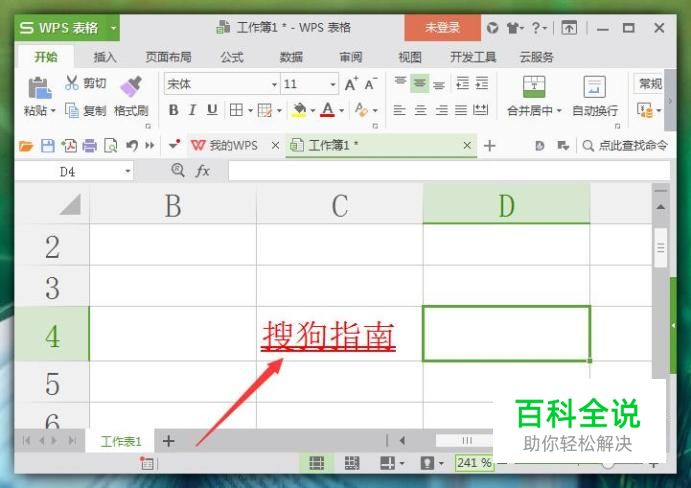Open the 常规 number format box
691x488 pixels.
click(x=650, y=84)
